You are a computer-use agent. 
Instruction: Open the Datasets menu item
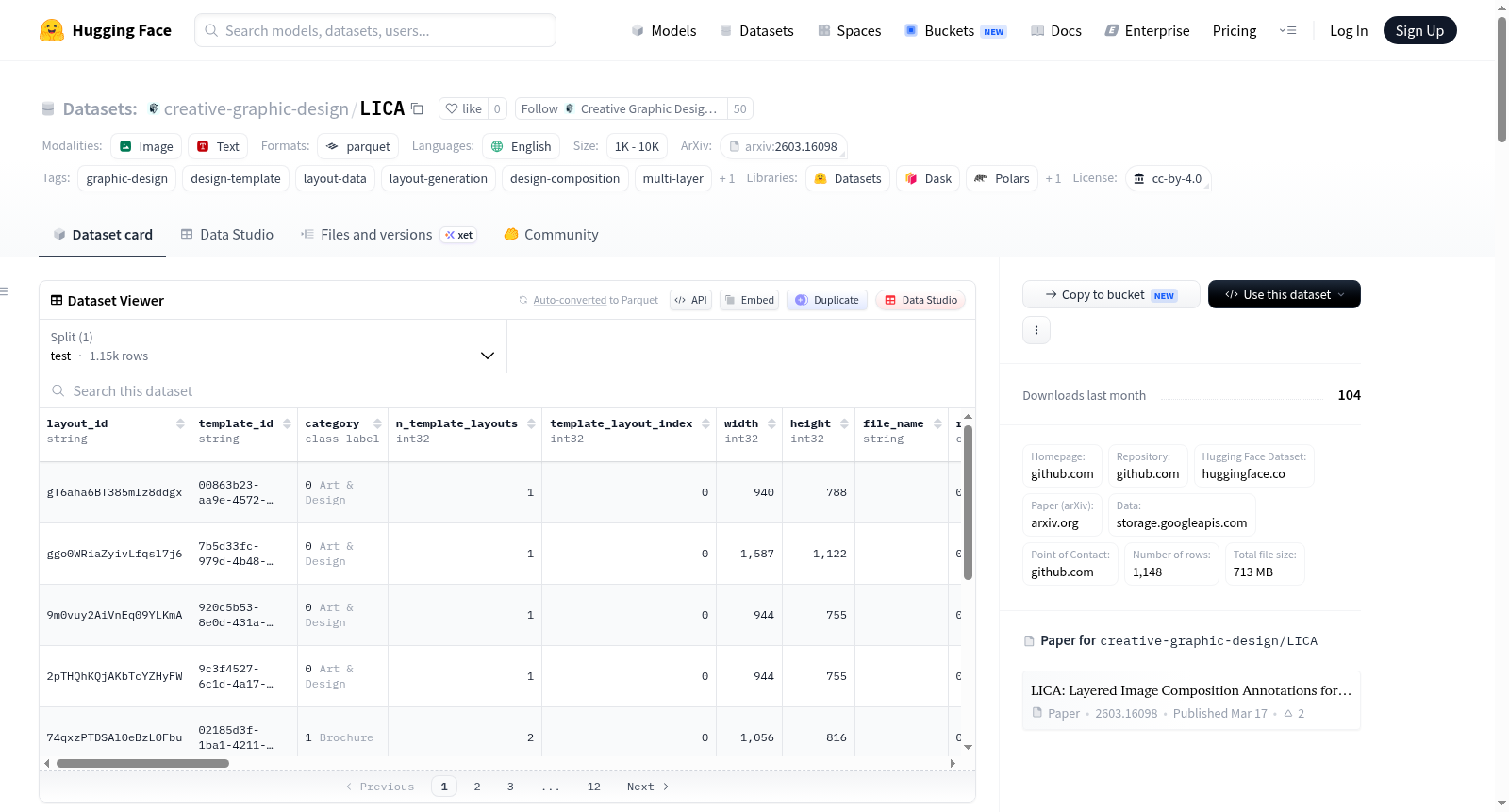point(756,30)
